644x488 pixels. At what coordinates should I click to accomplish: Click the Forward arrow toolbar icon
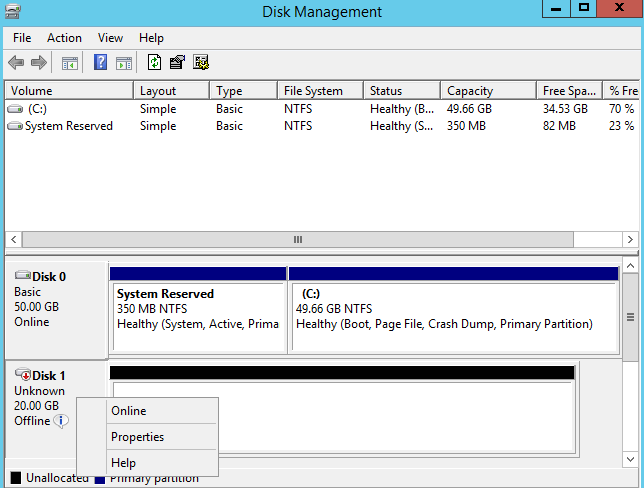point(39,63)
